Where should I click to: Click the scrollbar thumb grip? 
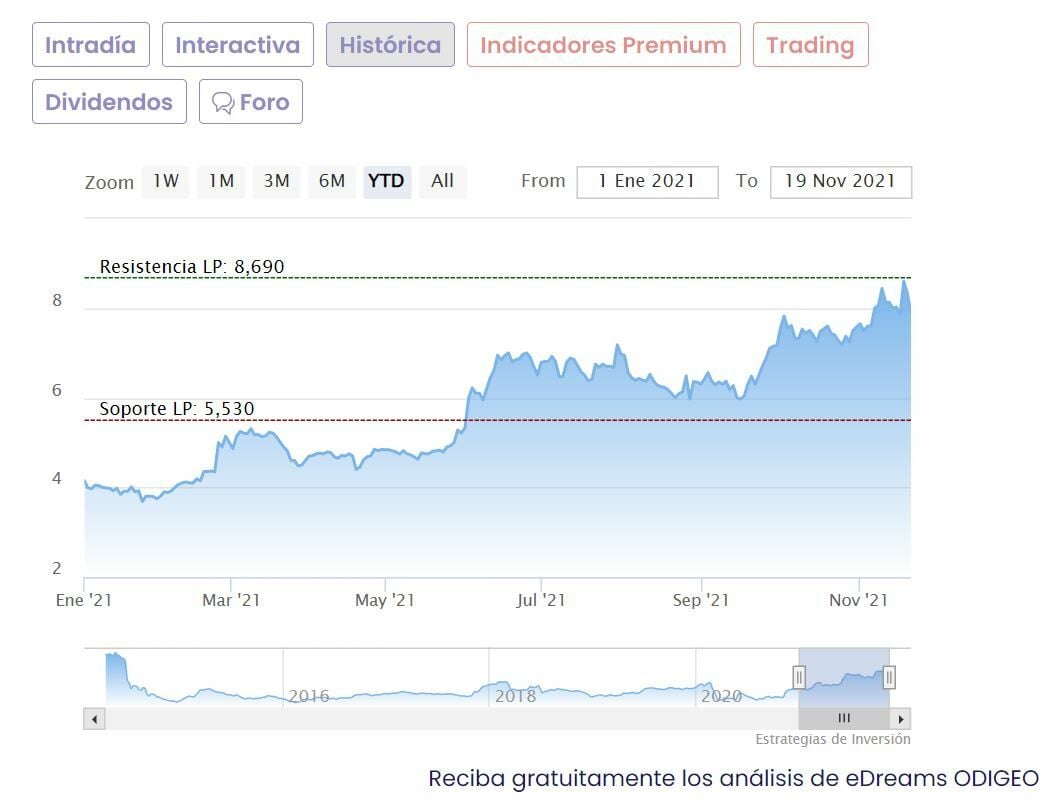tap(844, 719)
